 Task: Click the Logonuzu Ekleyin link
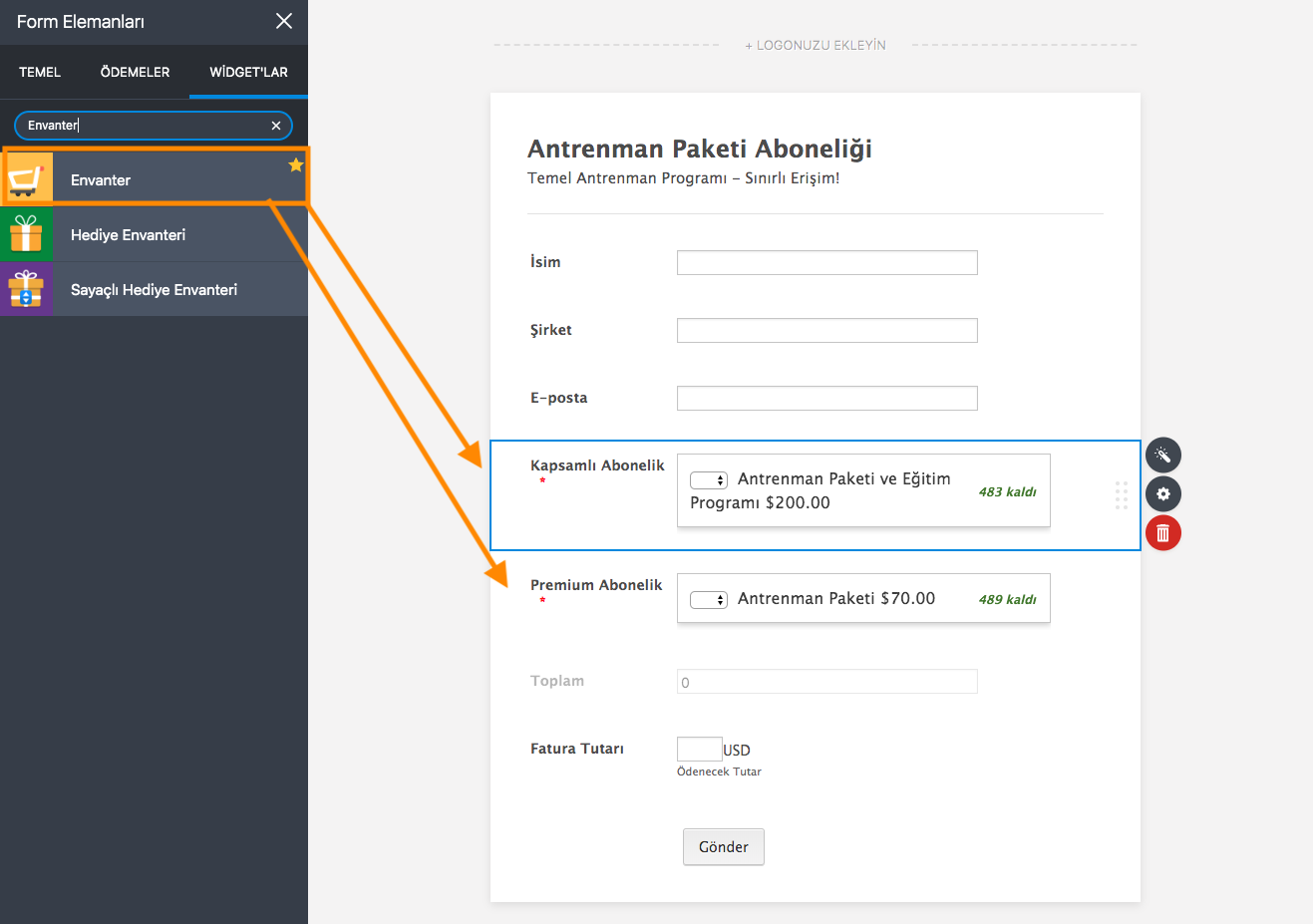[815, 45]
